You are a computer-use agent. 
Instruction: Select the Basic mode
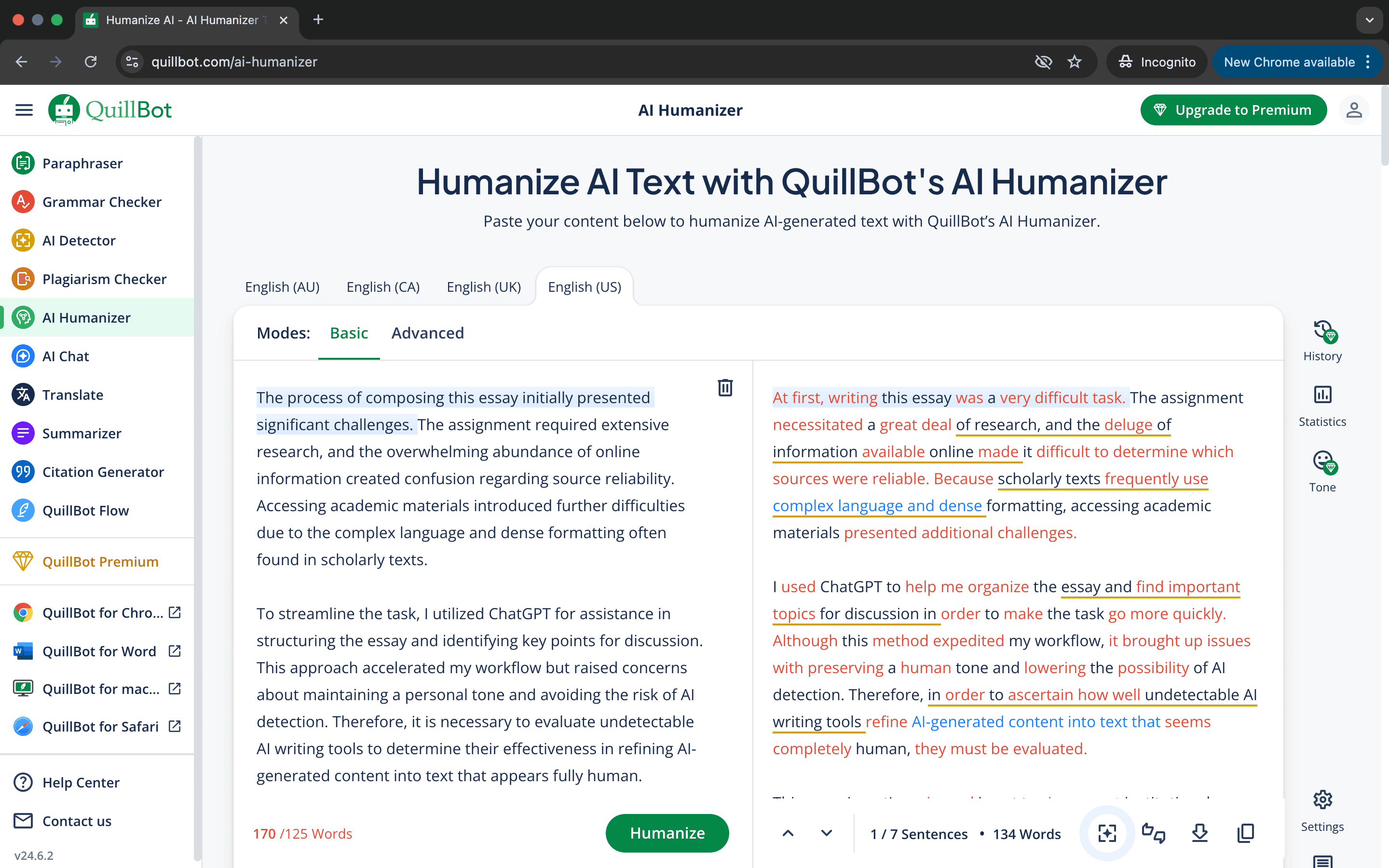coord(349,333)
